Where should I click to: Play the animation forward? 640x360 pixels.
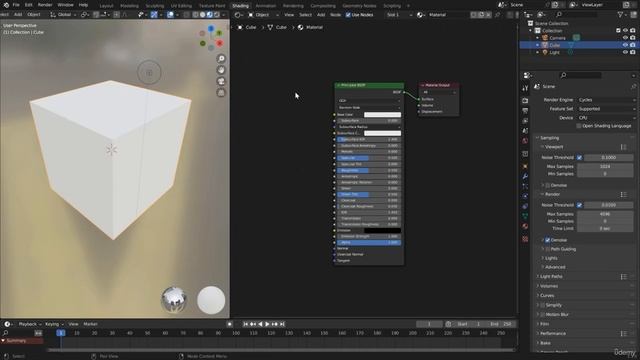267,324
